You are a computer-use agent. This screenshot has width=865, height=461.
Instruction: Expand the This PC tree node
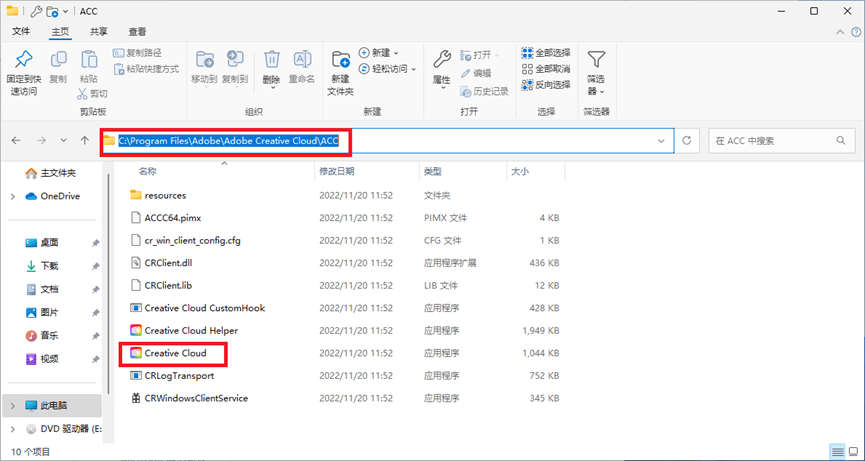(x=12, y=405)
